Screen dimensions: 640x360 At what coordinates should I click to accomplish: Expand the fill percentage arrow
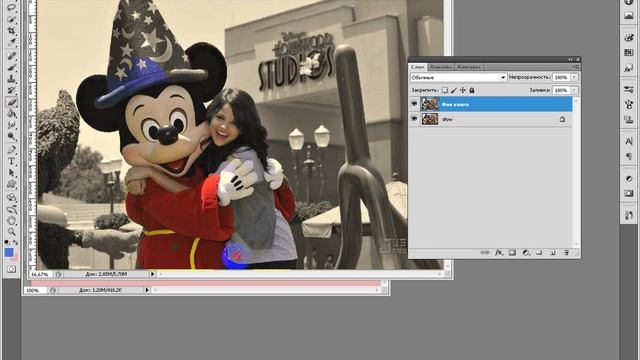pyautogui.click(x=574, y=90)
